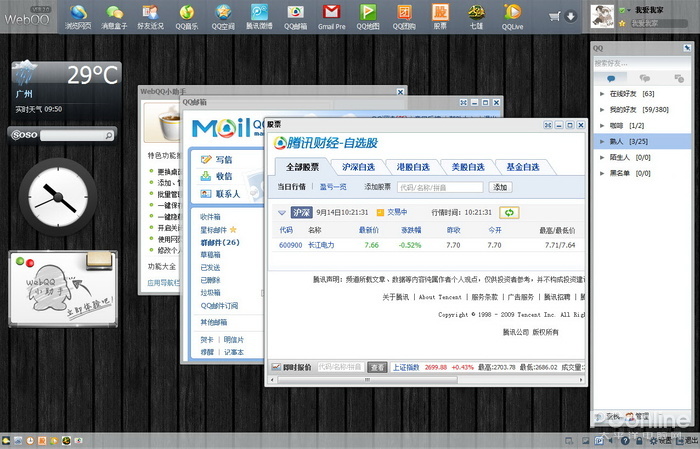Click the analog clock widget
700x449 pixels.
[x=58, y=197]
